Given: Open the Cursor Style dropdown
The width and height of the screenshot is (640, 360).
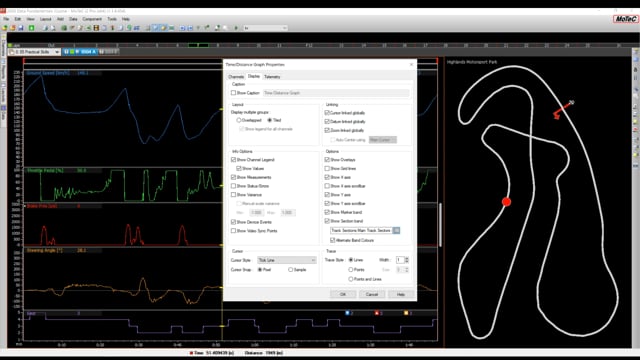Looking at the screenshot, I should [x=287, y=260].
